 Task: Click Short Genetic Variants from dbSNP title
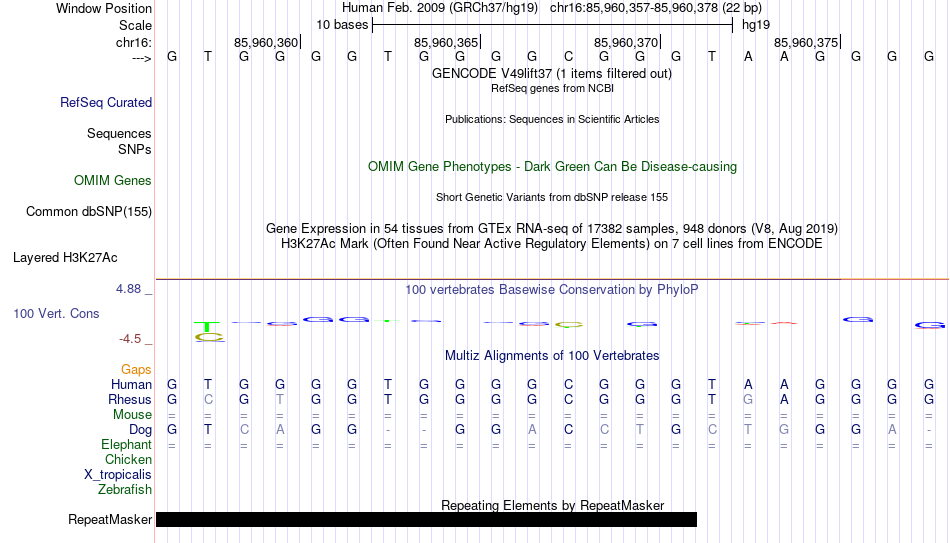(552, 198)
